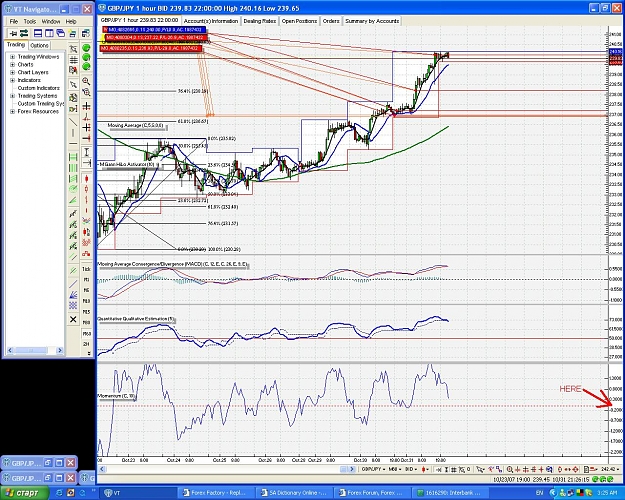
Task: Select the 2H timeframe button
Action: coord(86,344)
